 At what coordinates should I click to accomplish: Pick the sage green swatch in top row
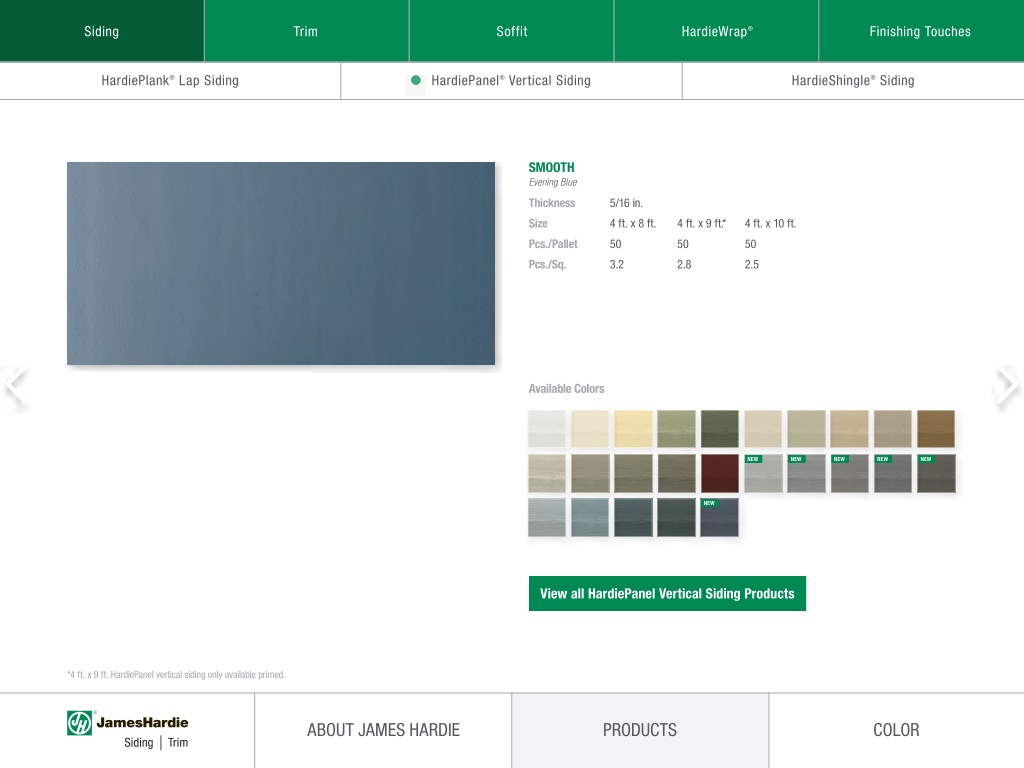tap(677, 429)
